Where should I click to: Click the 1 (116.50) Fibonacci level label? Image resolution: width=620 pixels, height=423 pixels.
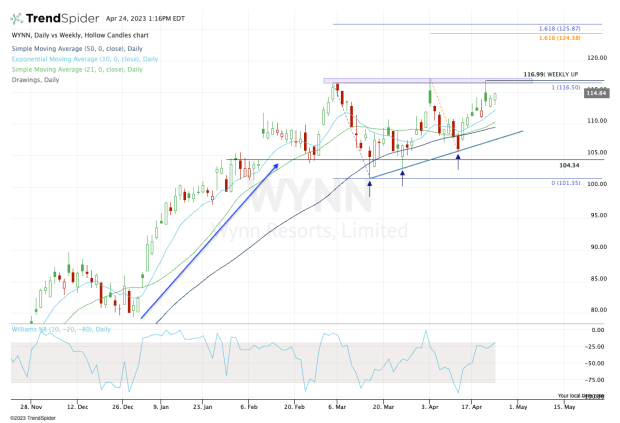[x=566, y=87]
